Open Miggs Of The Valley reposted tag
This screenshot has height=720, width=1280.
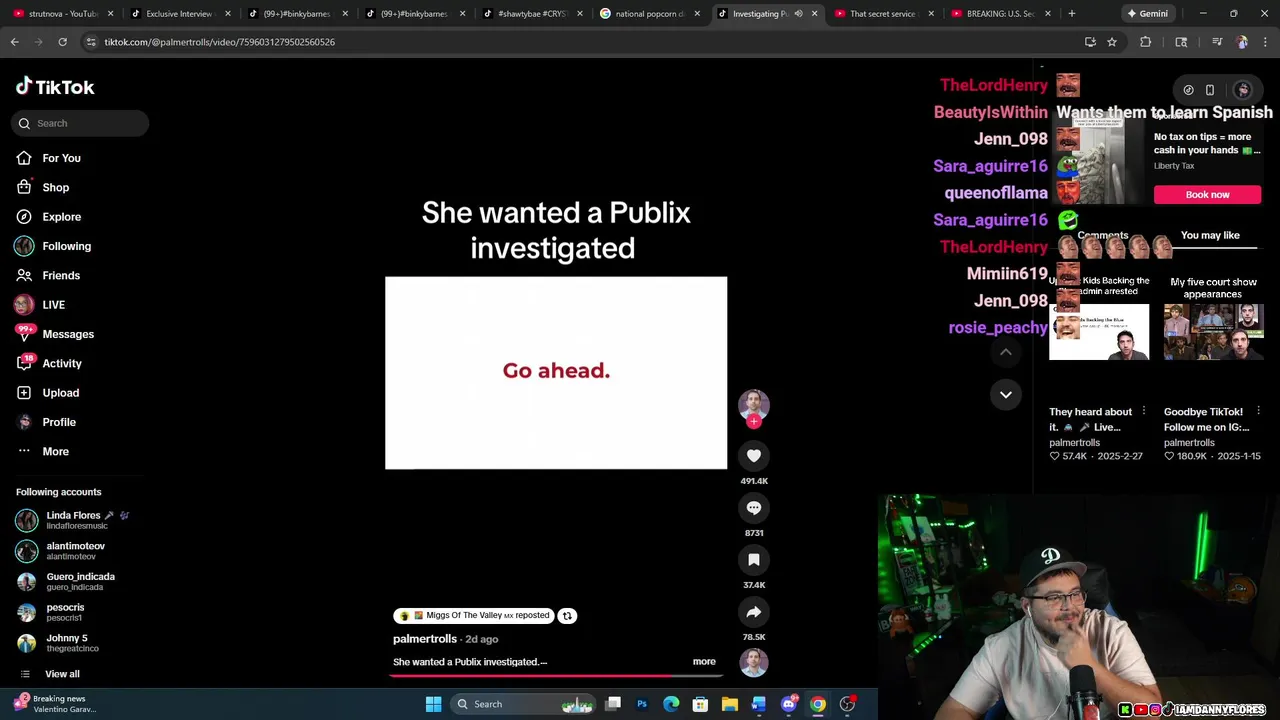tap(474, 616)
